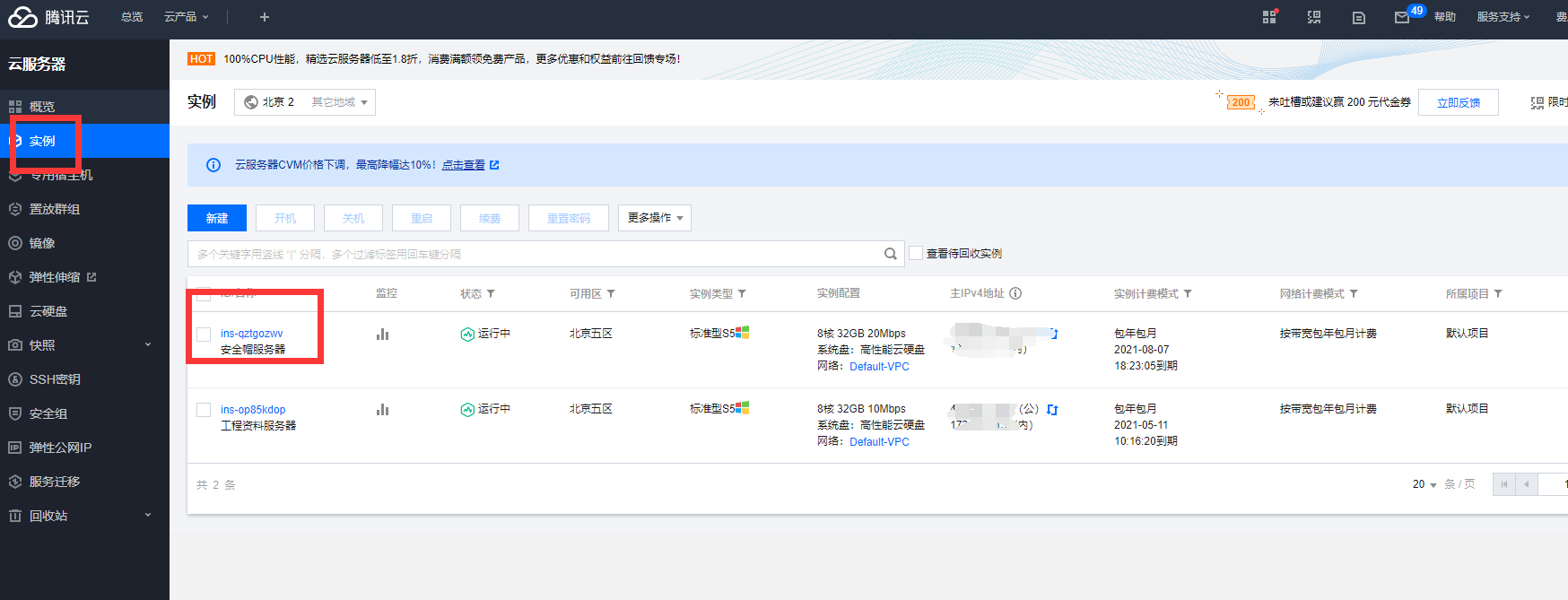Select the checkbox for ins-qztgozwv
The width and height of the screenshot is (1568, 600).
tap(204, 335)
